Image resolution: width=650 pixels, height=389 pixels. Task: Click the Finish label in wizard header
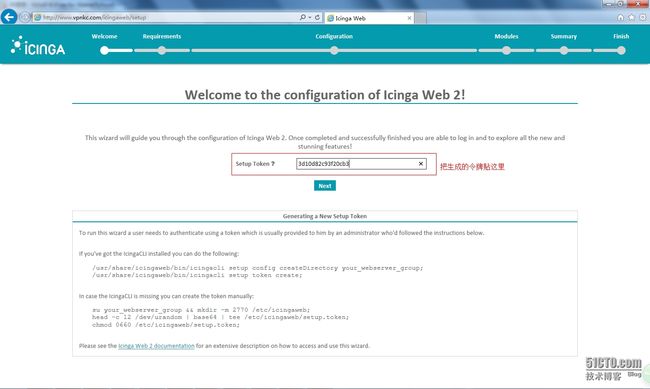[621, 36]
